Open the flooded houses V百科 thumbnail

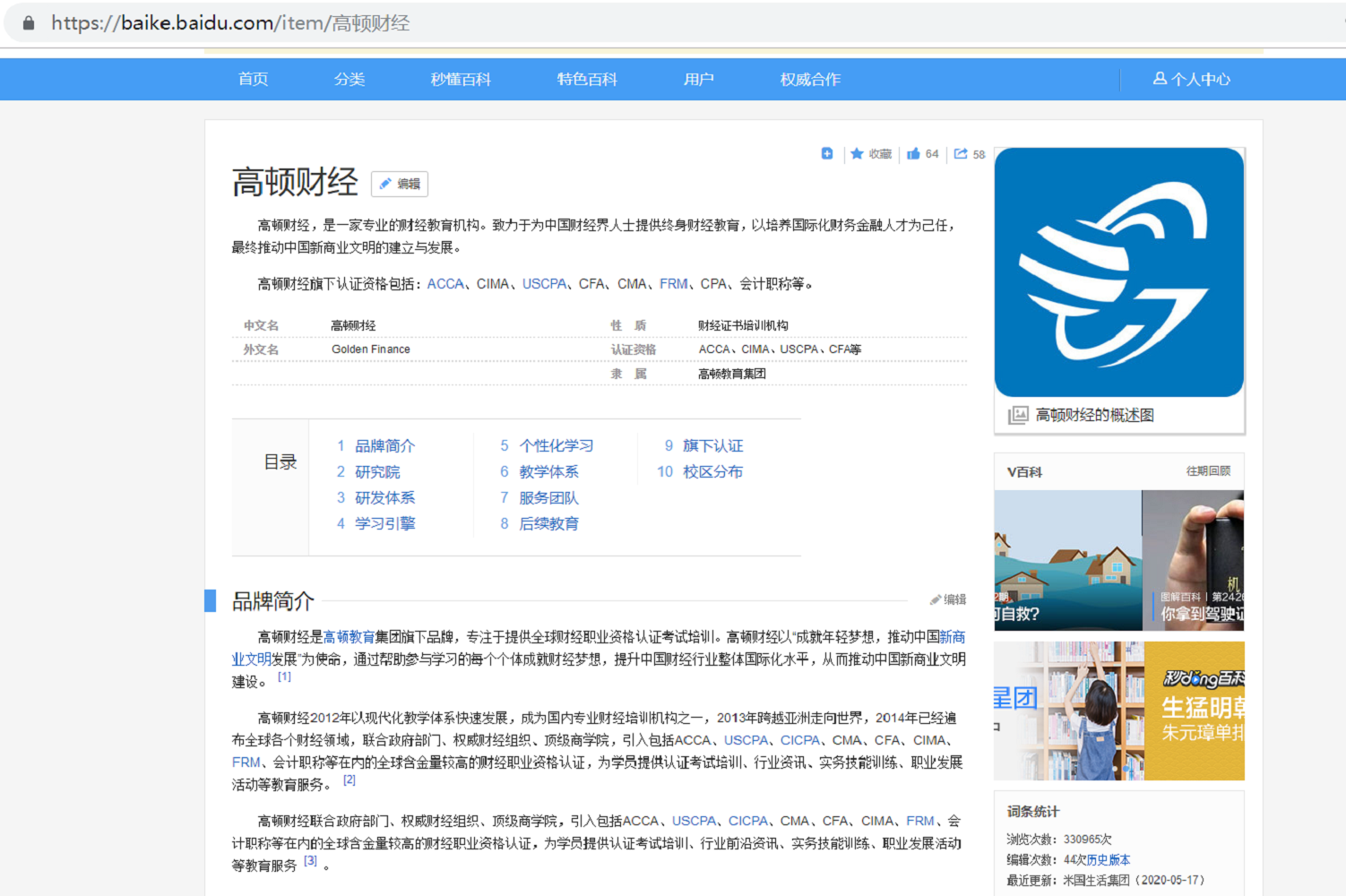pos(1068,560)
